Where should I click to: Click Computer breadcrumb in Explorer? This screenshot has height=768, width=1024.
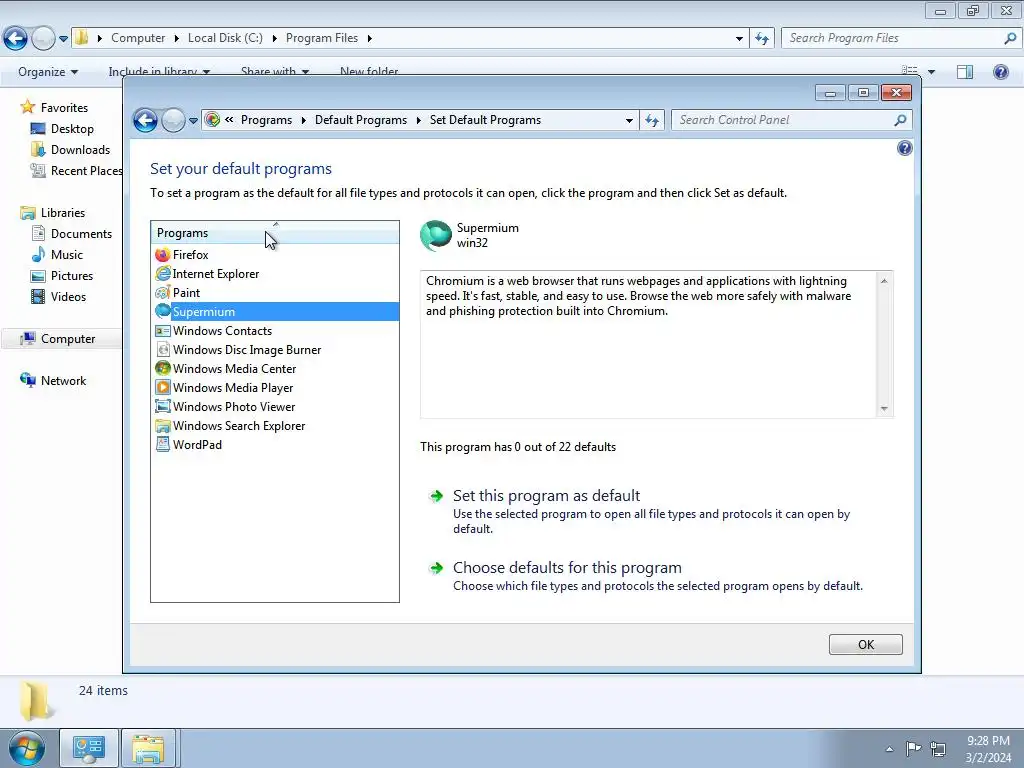138,38
